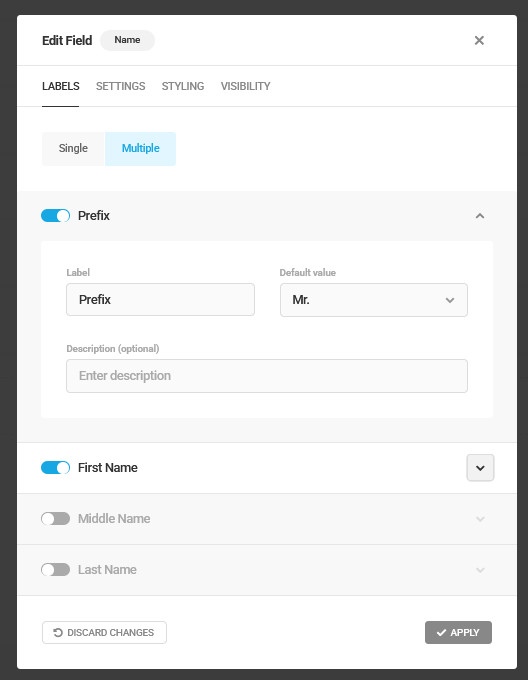Expand the Last Name section chevron

[x=480, y=570]
